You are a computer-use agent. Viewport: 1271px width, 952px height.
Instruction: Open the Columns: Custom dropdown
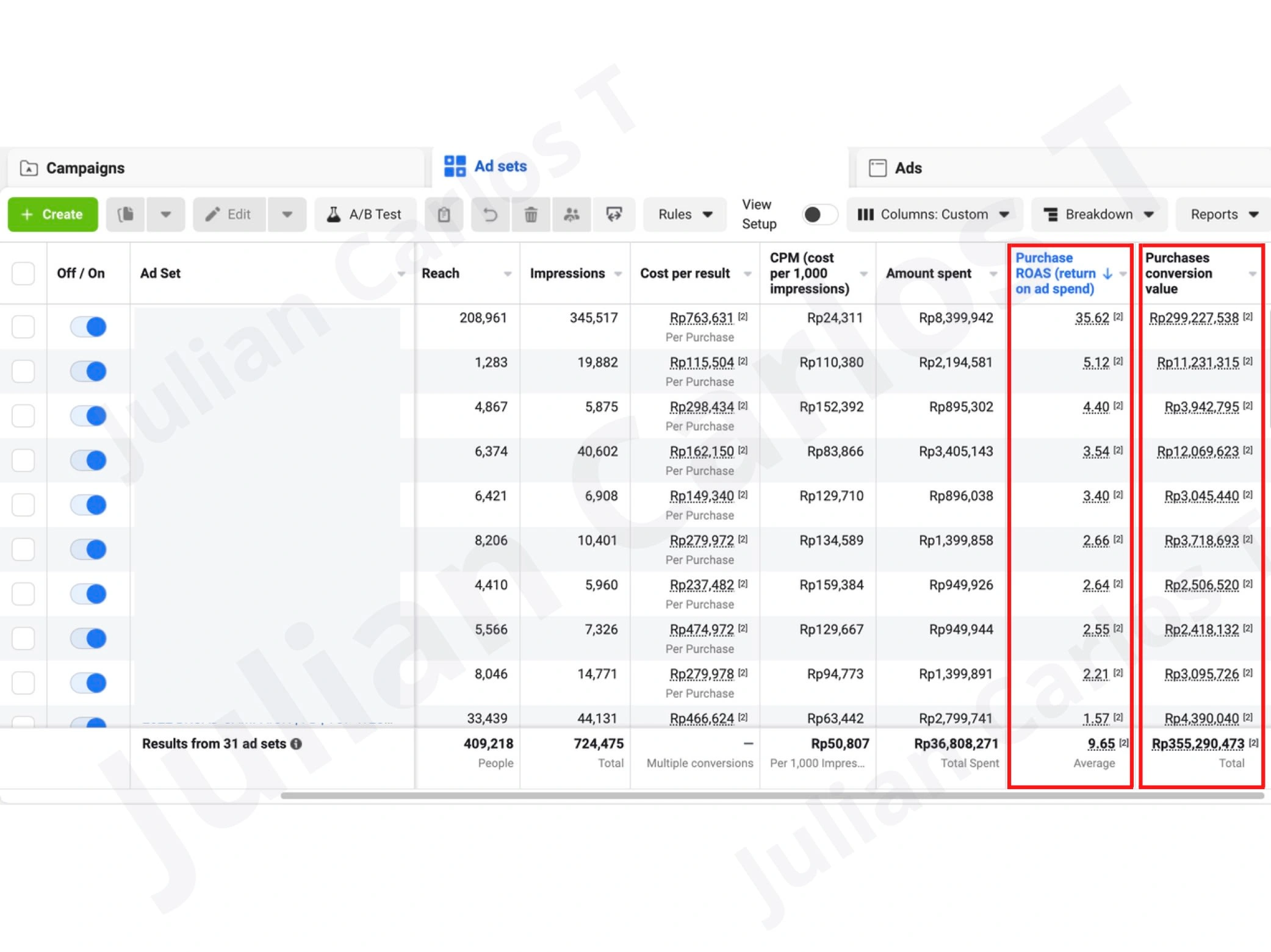tap(934, 215)
